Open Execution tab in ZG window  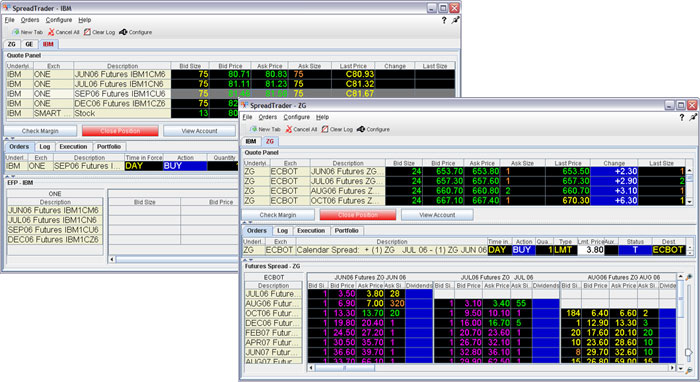point(311,231)
